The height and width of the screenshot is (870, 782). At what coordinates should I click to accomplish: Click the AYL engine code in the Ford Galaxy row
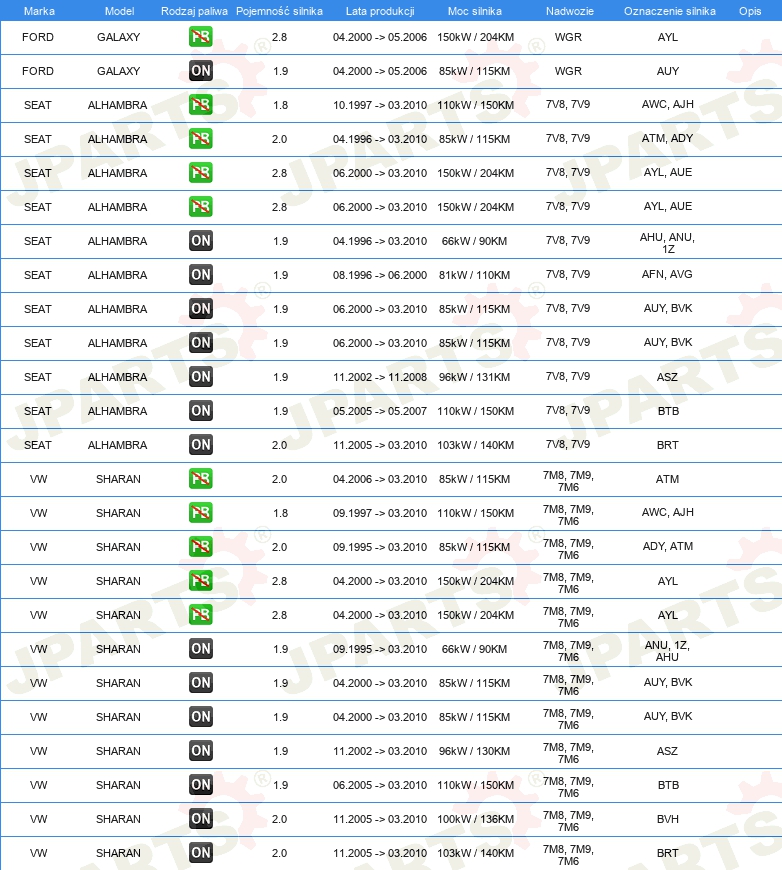pyautogui.click(x=668, y=37)
